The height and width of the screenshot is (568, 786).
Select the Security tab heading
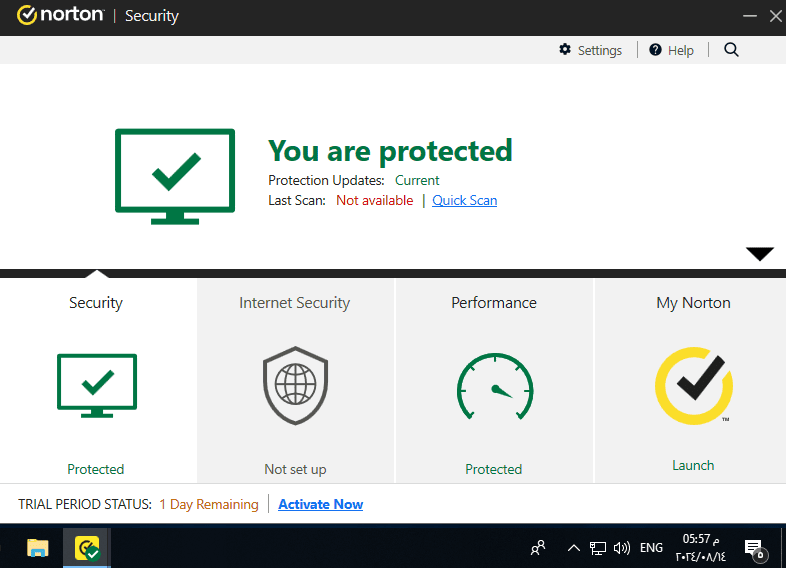tap(96, 303)
